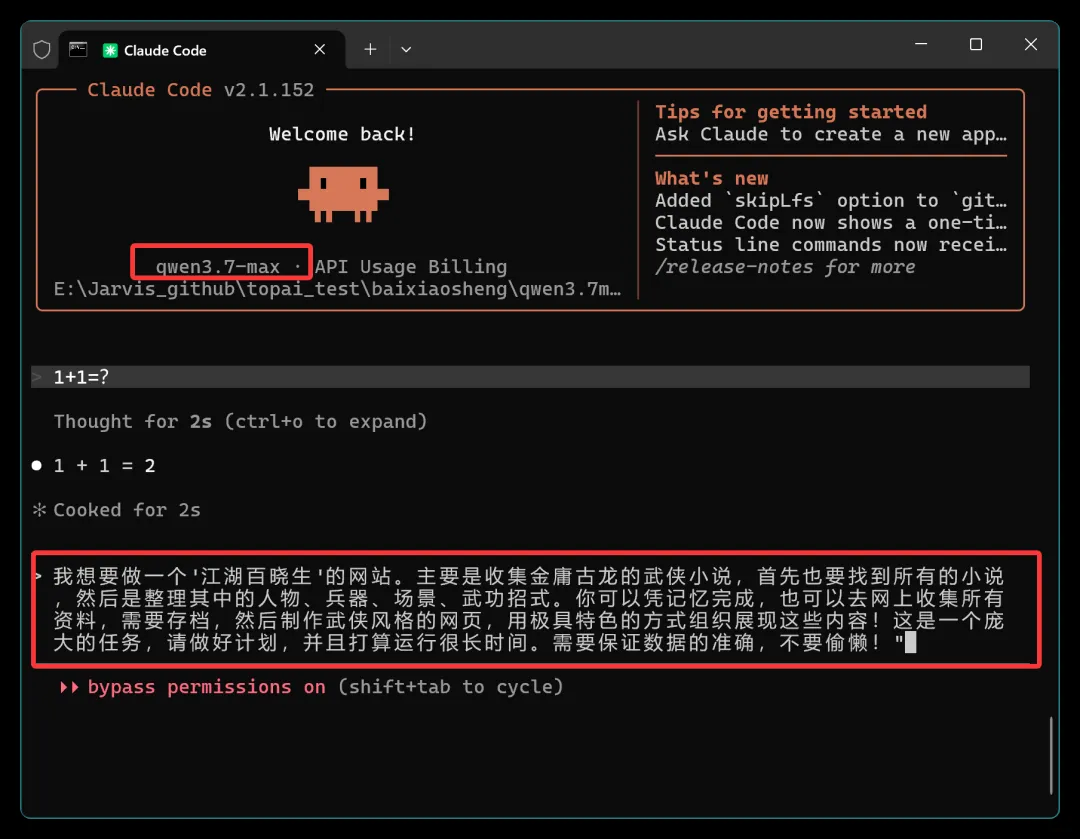Screen dimensions: 1080x839
Task: Expand the Thought for 2s line
Action: [240, 422]
